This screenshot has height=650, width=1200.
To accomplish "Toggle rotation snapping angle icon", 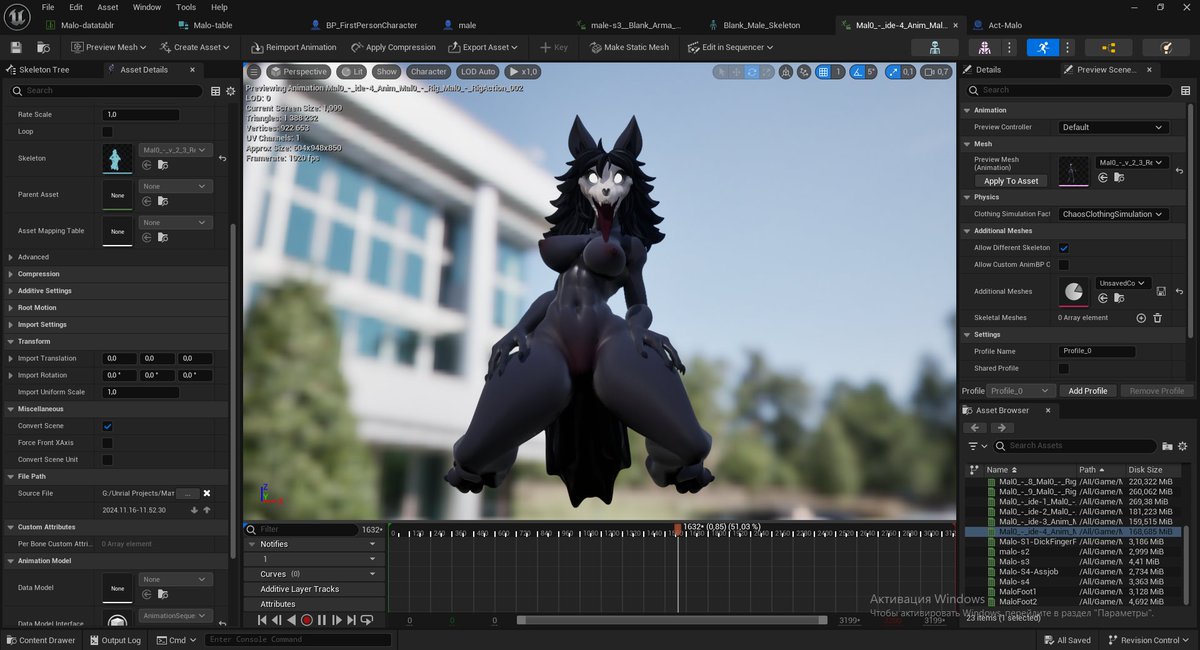I will [856, 71].
